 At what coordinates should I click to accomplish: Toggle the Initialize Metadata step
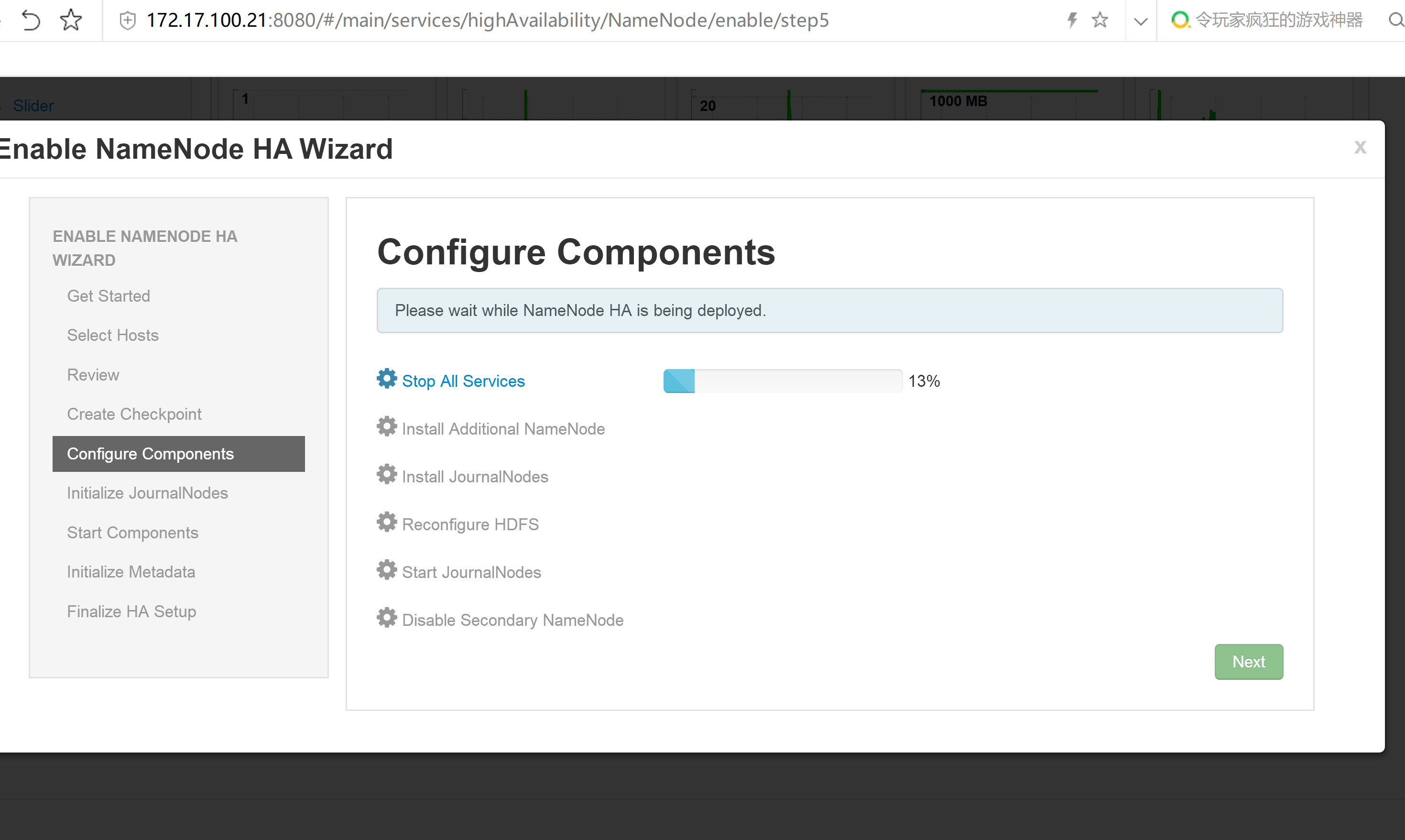[x=131, y=571]
